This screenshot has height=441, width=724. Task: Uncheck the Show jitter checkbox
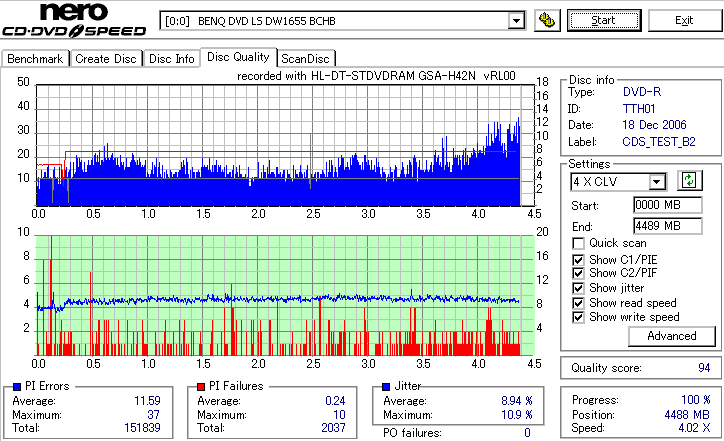pyautogui.click(x=578, y=288)
